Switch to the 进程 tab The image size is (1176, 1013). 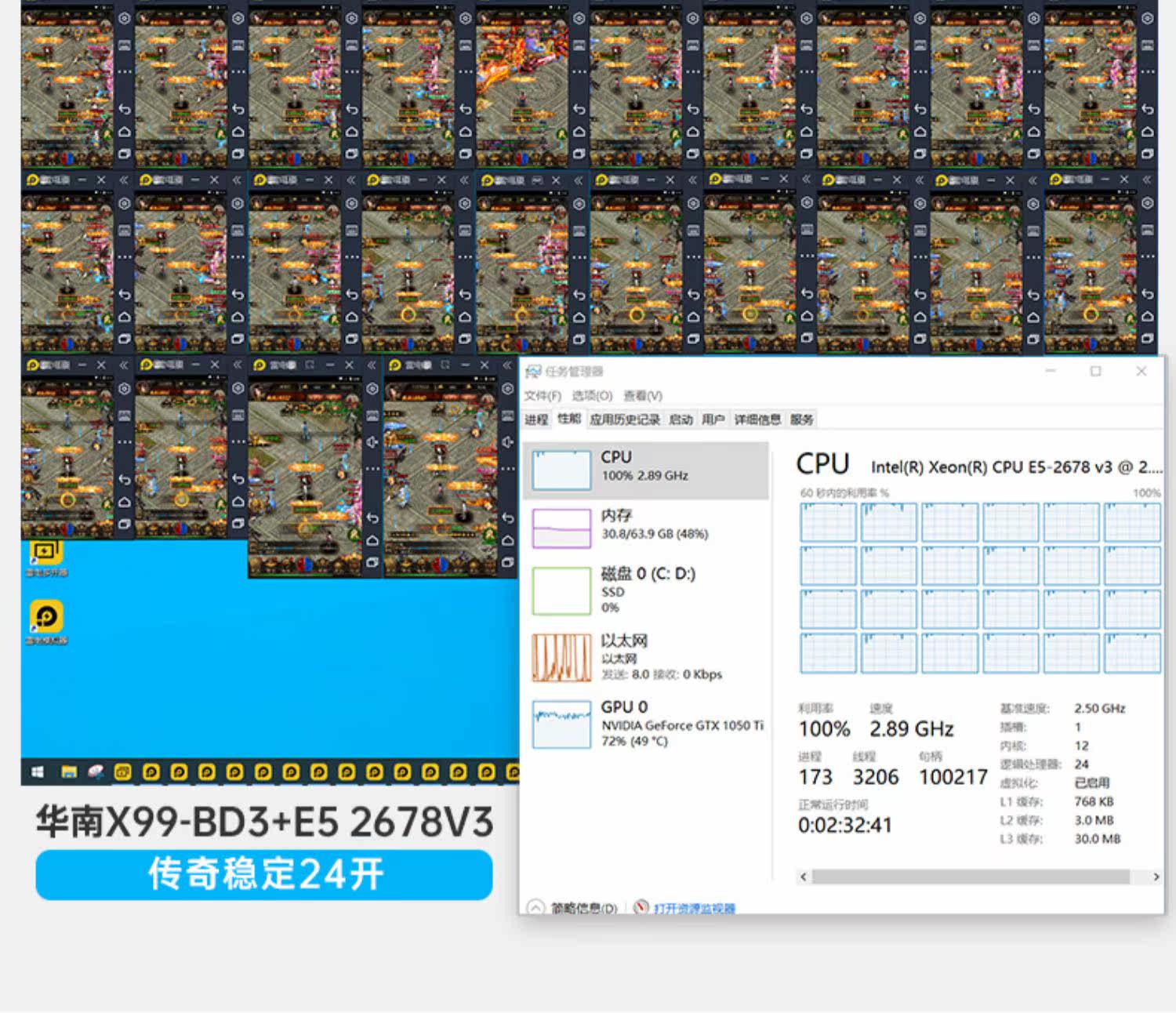(x=536, y=419)
